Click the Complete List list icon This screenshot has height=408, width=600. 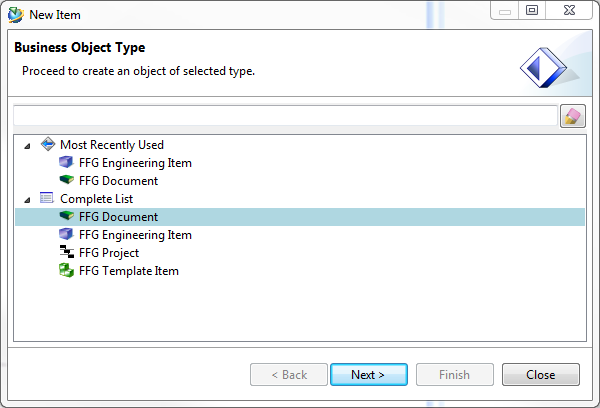pyautogui.click(x=47, y=198)
